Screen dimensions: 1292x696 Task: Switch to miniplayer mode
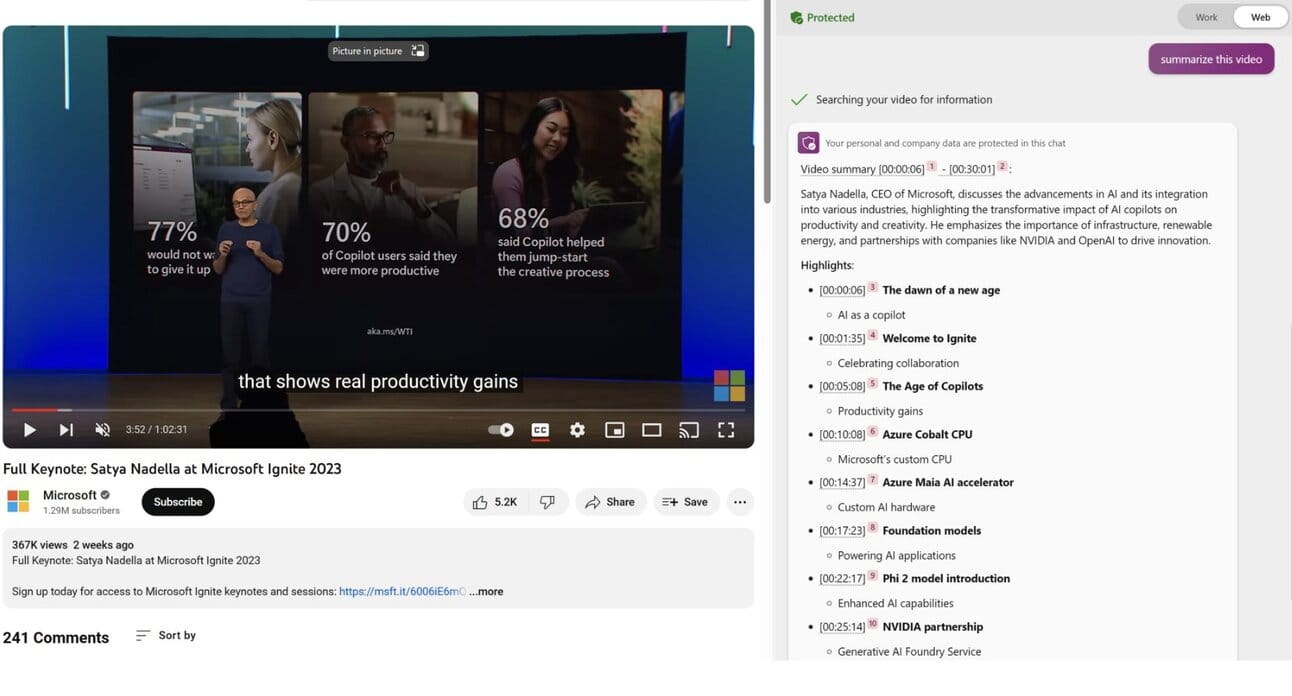(615, 430)
